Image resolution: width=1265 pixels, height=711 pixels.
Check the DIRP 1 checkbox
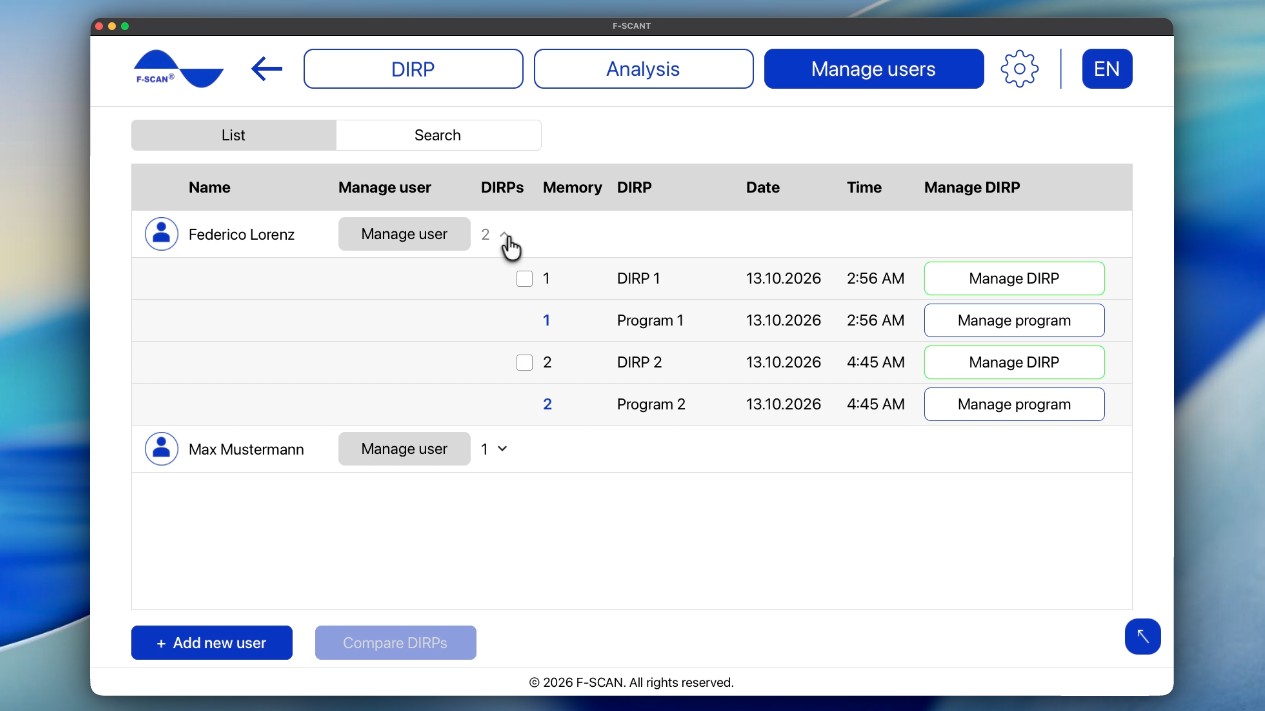(524, 279)
